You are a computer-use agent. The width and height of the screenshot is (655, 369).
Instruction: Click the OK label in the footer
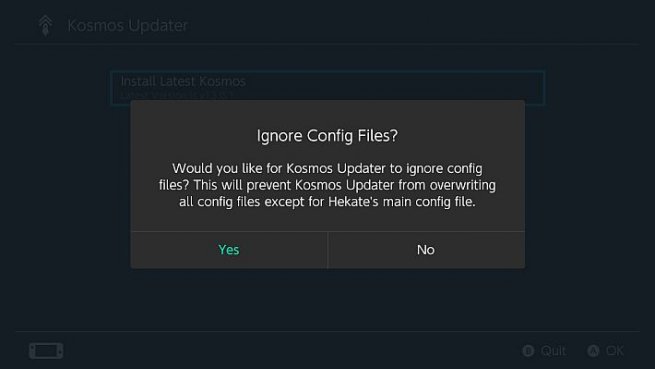point(615,351)
